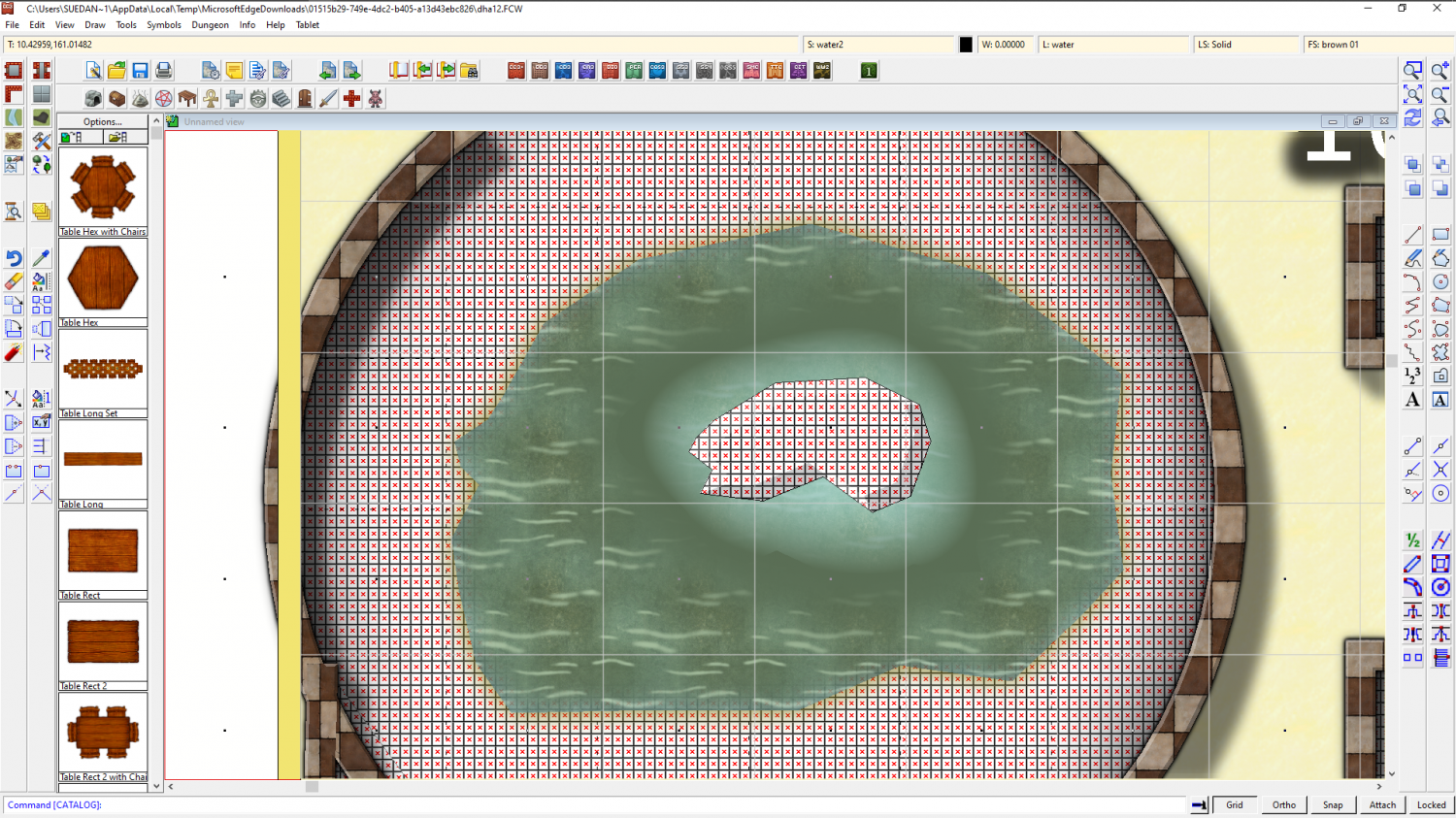
Task: Open the pentagram symbol catalog
Action: 163,98
